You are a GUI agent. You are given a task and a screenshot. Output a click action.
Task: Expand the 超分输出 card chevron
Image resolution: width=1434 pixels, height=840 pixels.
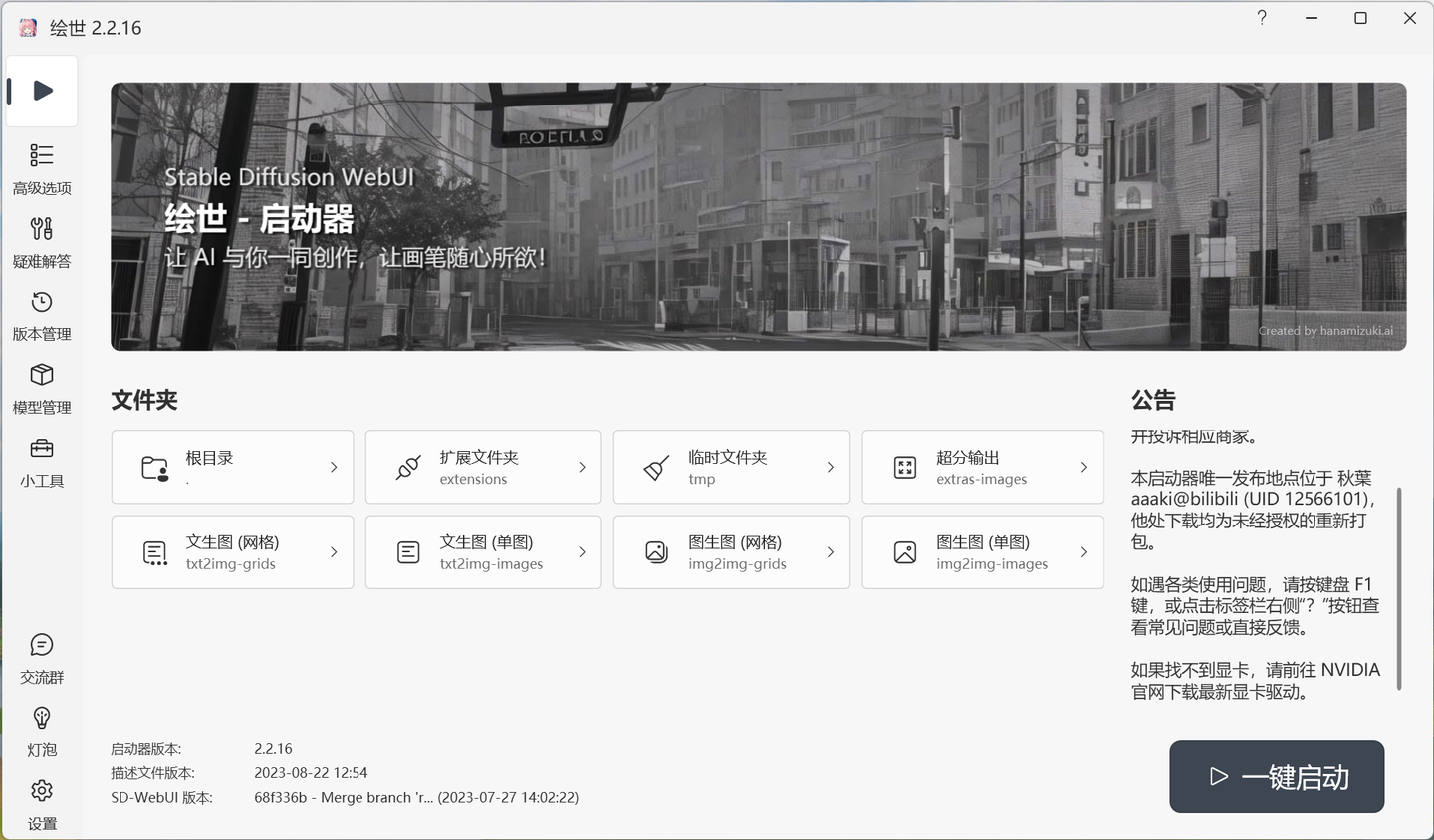tap(1084, 467)
